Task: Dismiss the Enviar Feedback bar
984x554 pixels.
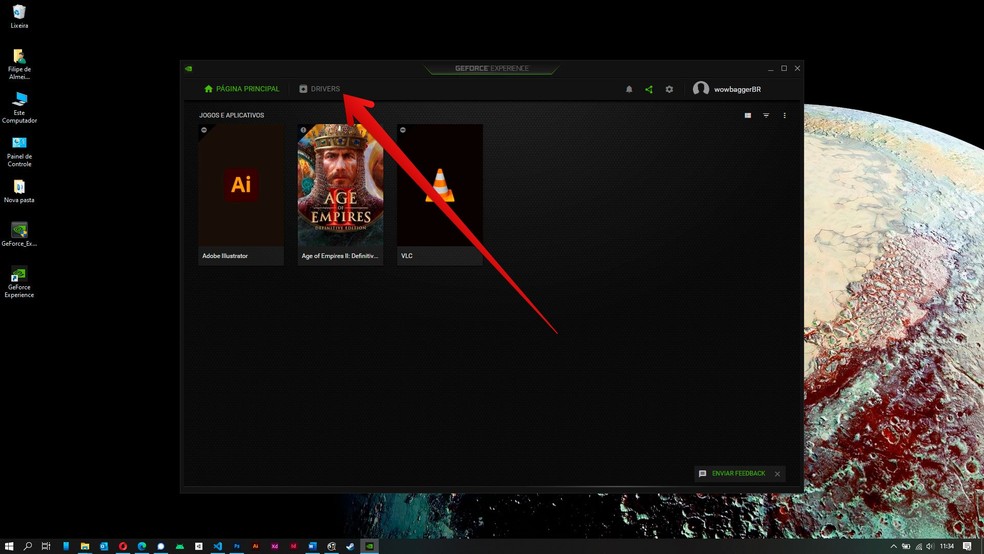Action: point(778,474)
